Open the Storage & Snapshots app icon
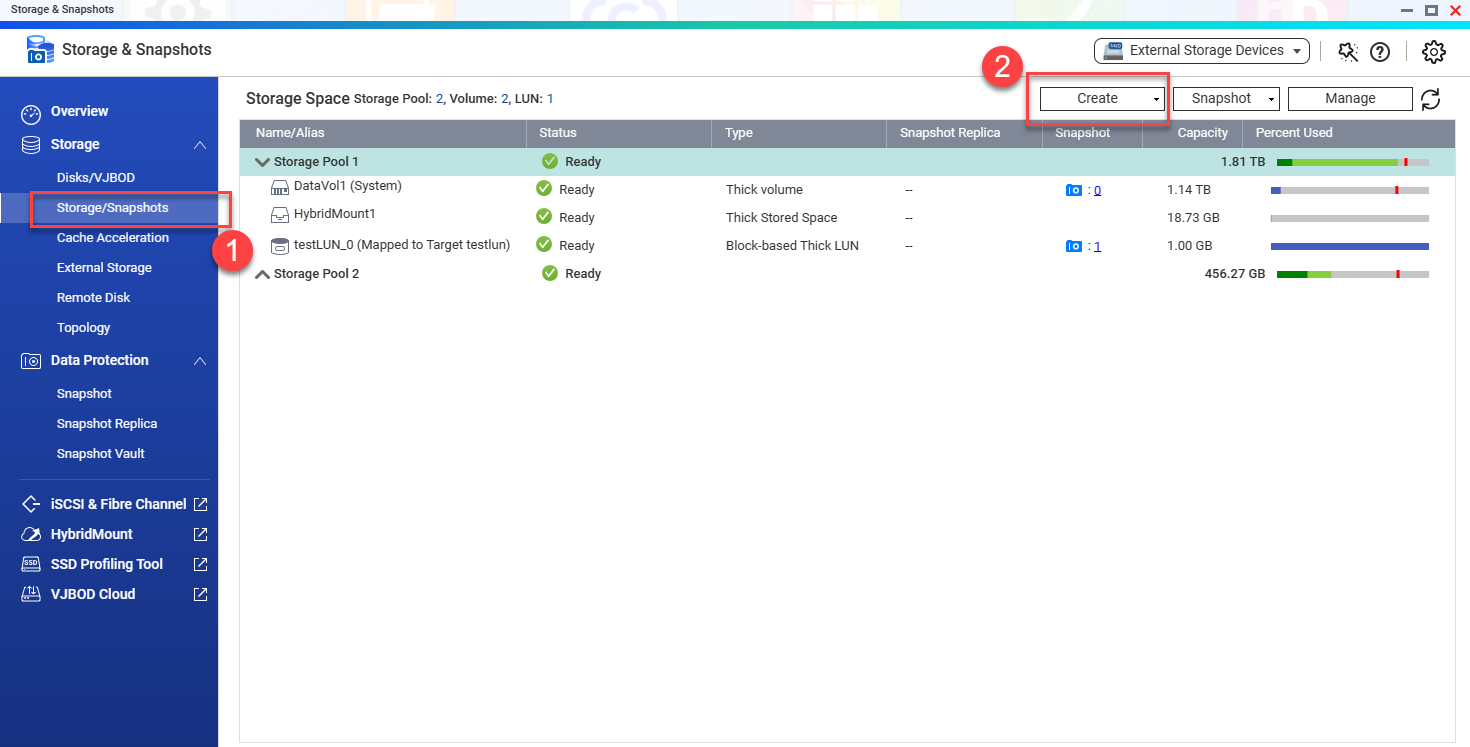Image resolution: width=1470 pixels, height=747 pixels. click(39, 49)
